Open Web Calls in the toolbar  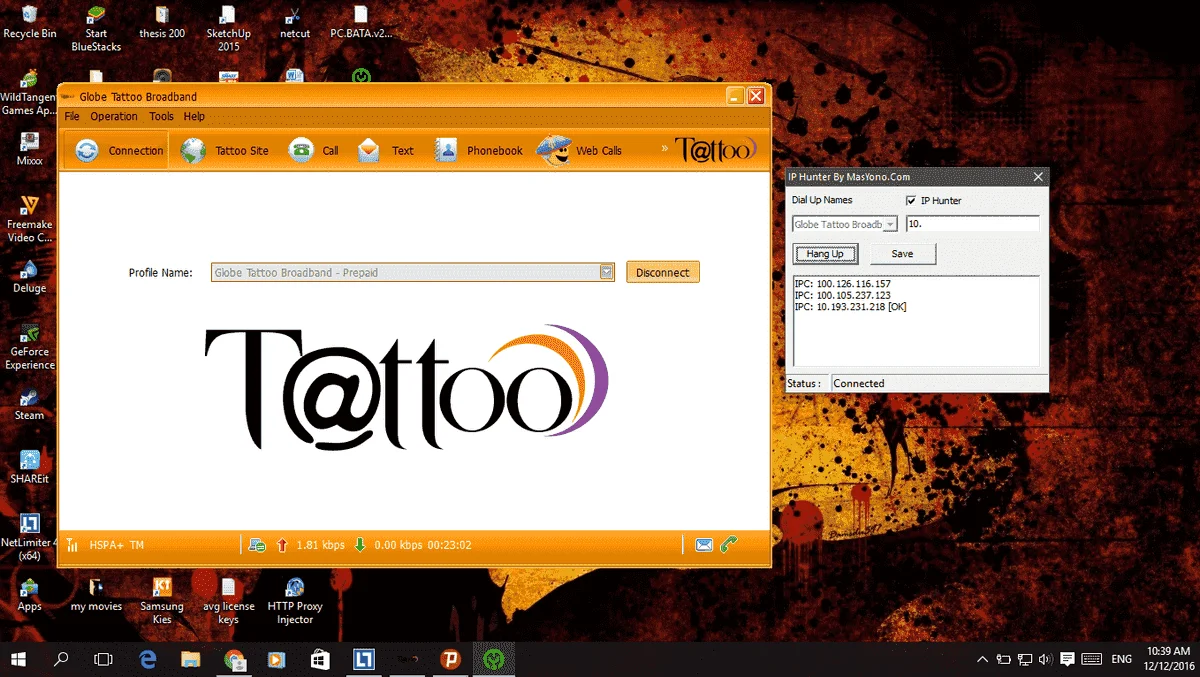click(x=580, y=151)
